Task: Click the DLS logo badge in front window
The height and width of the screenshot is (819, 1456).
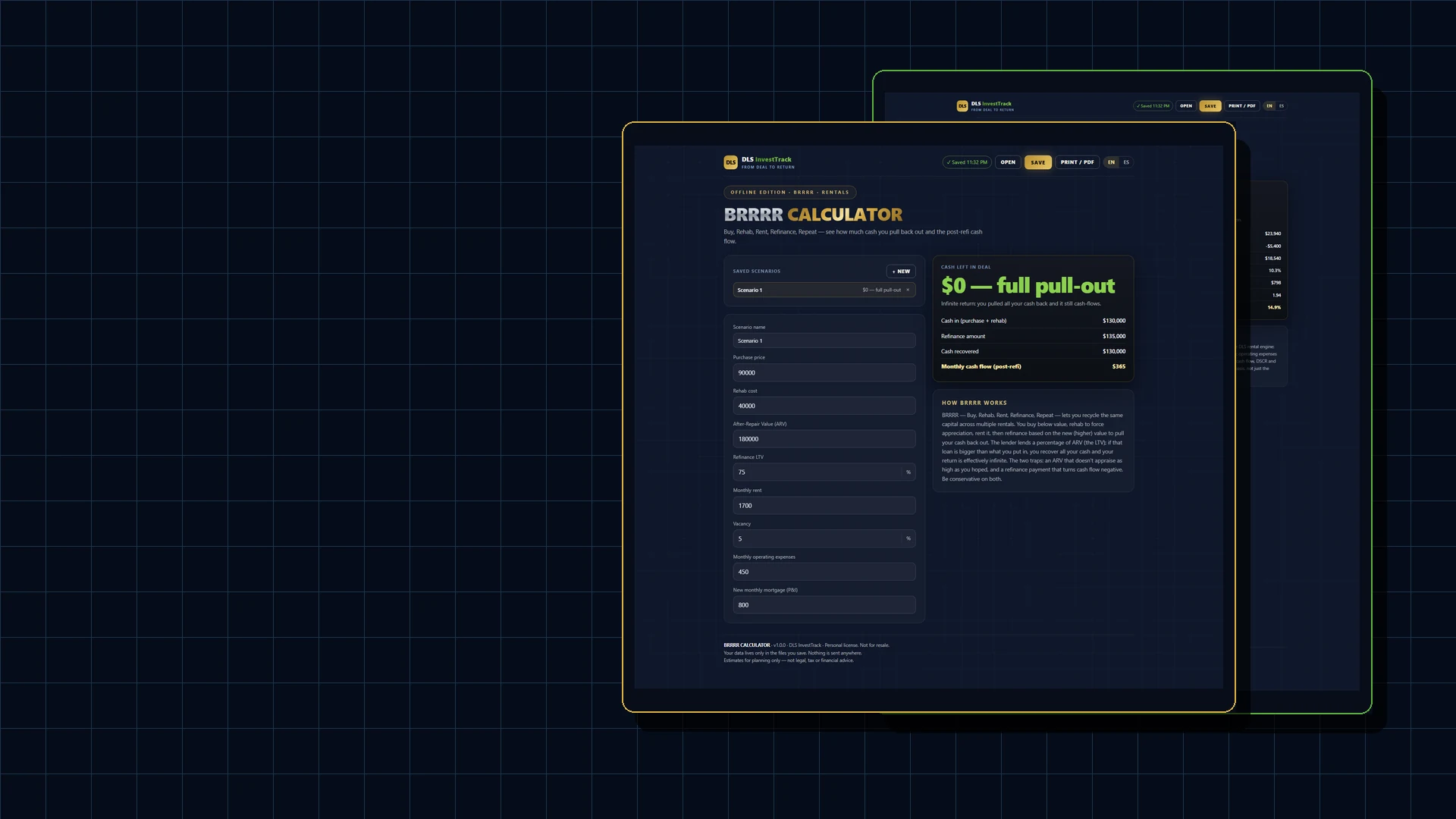Action: pos(730,162)
